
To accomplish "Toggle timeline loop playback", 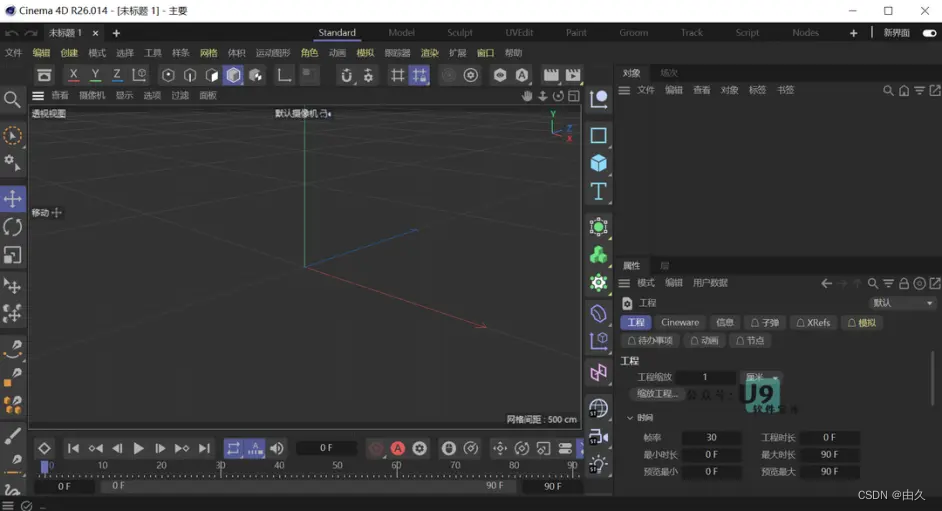I will [x=233, y=448].
